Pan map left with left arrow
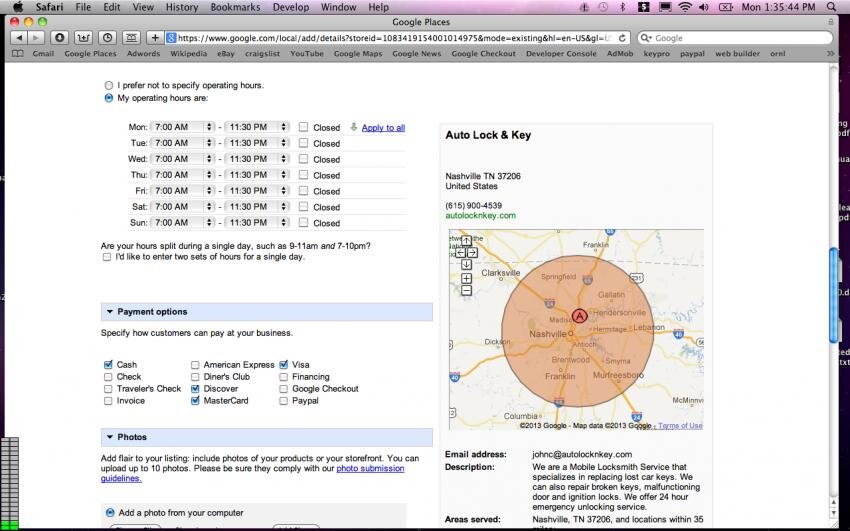 [461, 252]
